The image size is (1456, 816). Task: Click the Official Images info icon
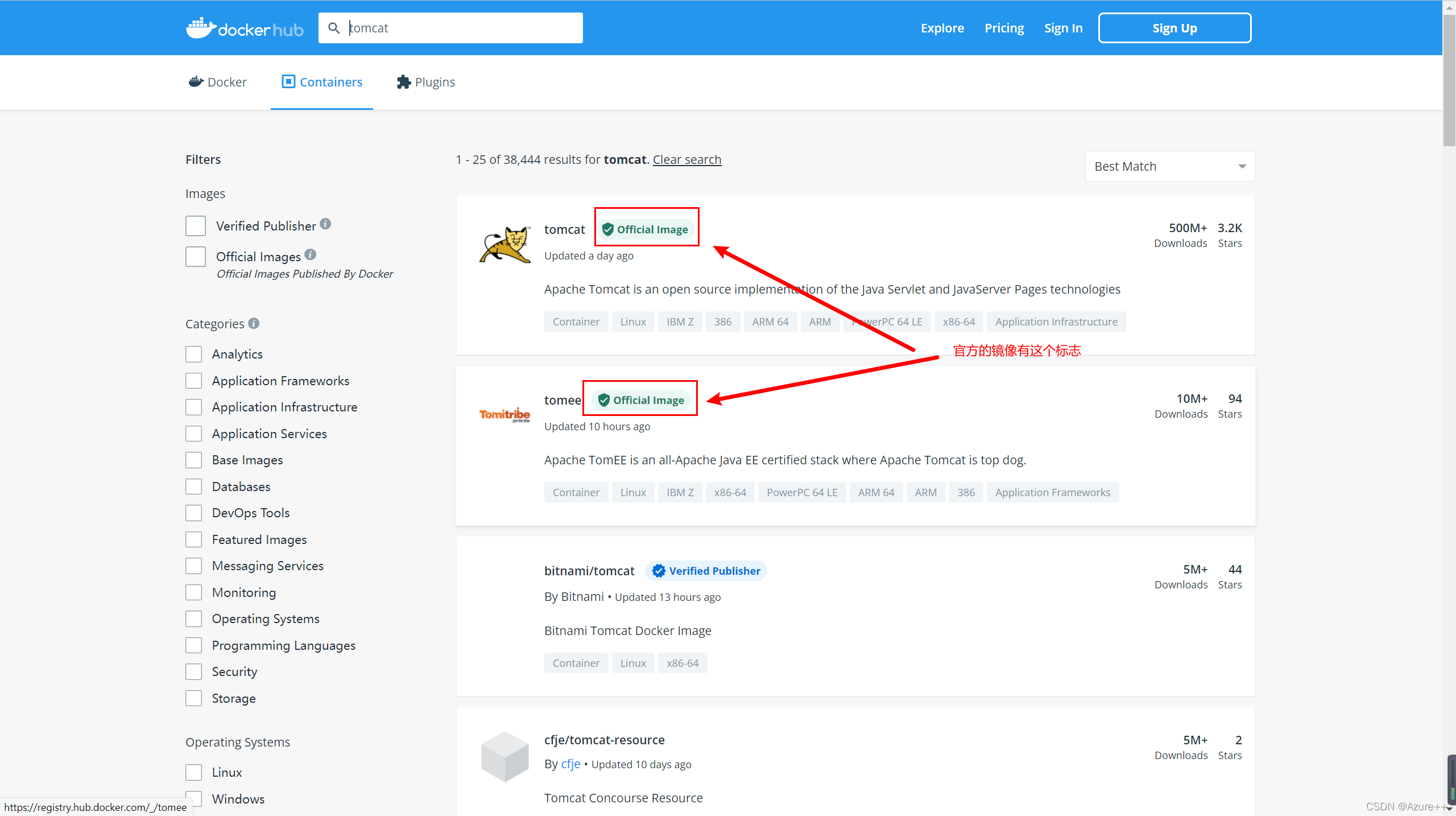click(310, 254)
